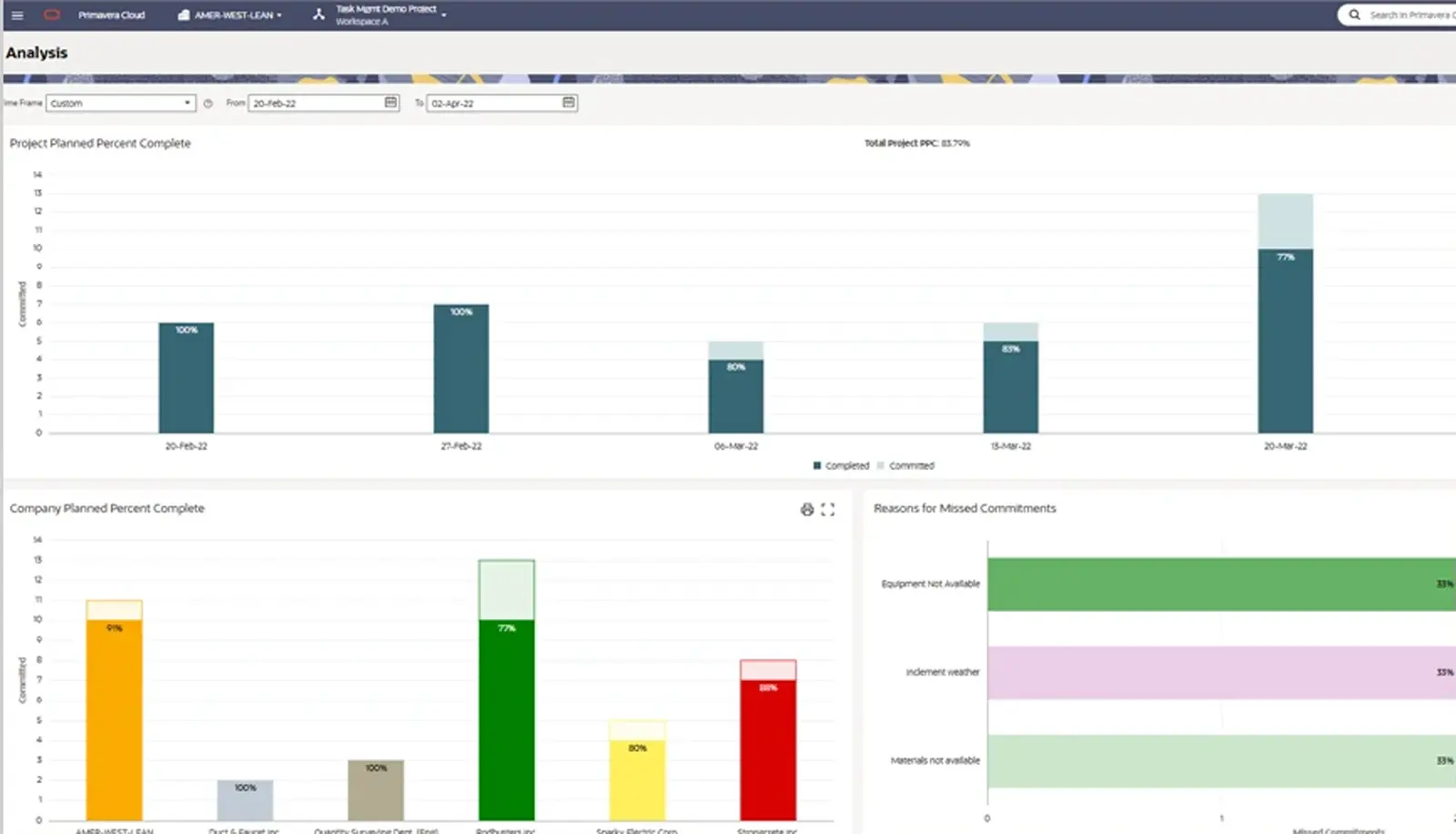Open the hamburger navigation menu
The image size is (1456, 834).
pyautogui.click(x=17, y=15)
